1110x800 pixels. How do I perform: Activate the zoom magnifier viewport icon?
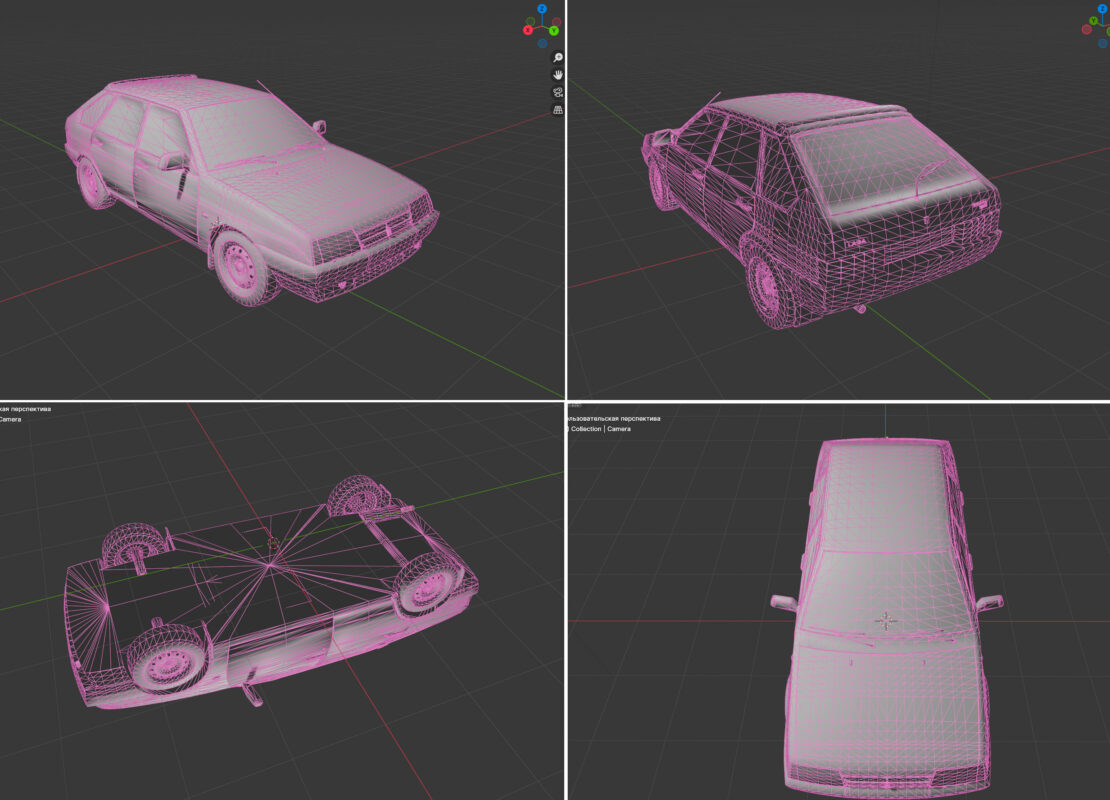pyautogui.click(x=558, y=57)
